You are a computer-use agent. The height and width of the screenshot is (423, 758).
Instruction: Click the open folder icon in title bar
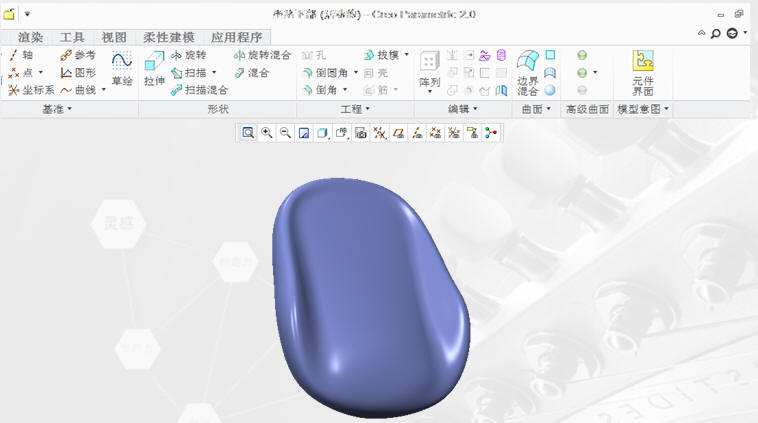pyautogui.click(x=9, y=14)
